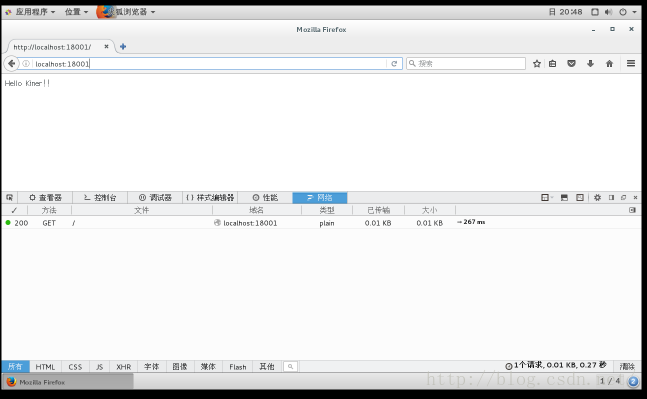Image resolution: width=647 pixels, height=399 pixels.
Task: Open devtools settings gear
Action: point(597,198)
